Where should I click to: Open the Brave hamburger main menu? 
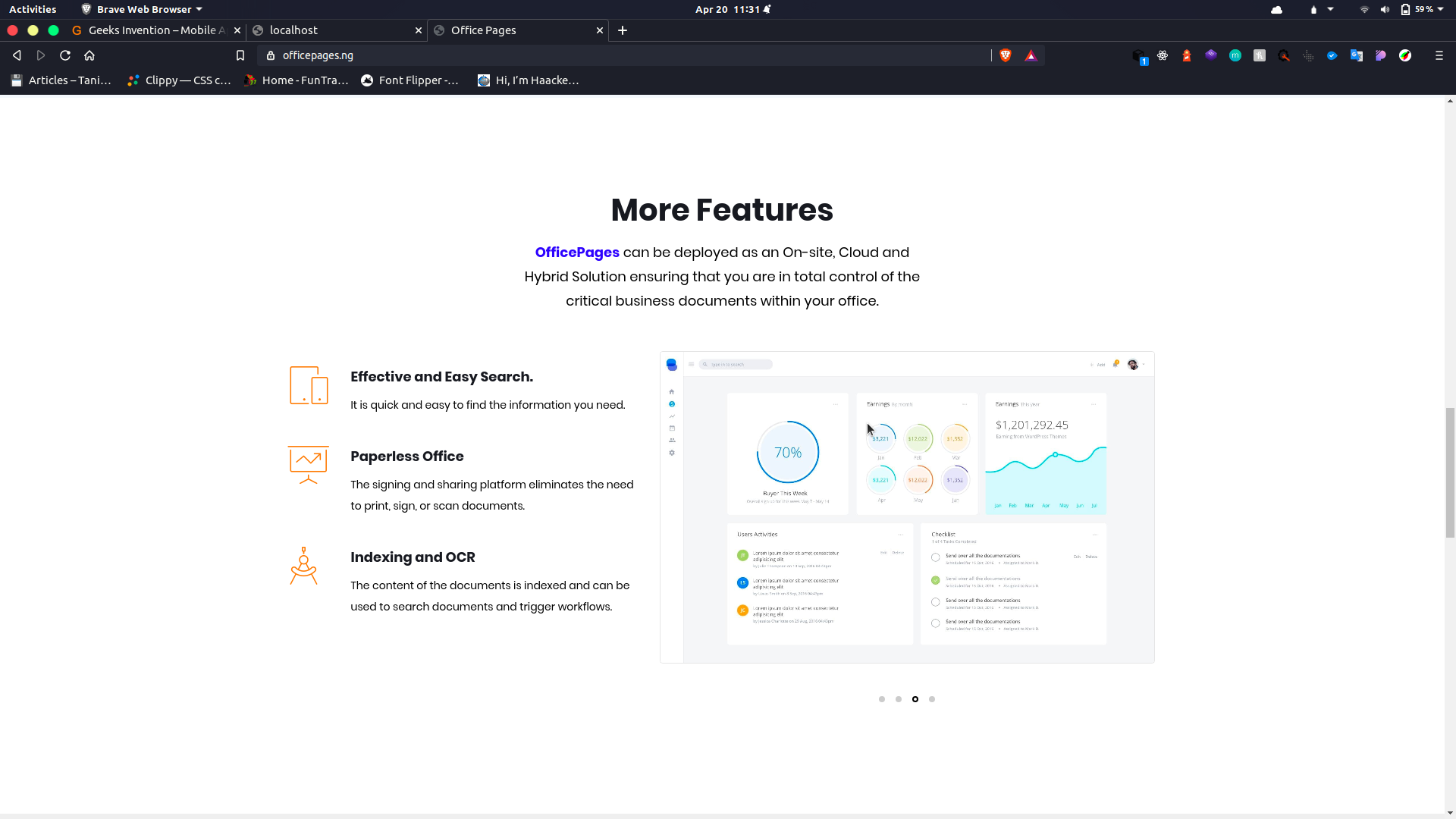click(1439, 55)
